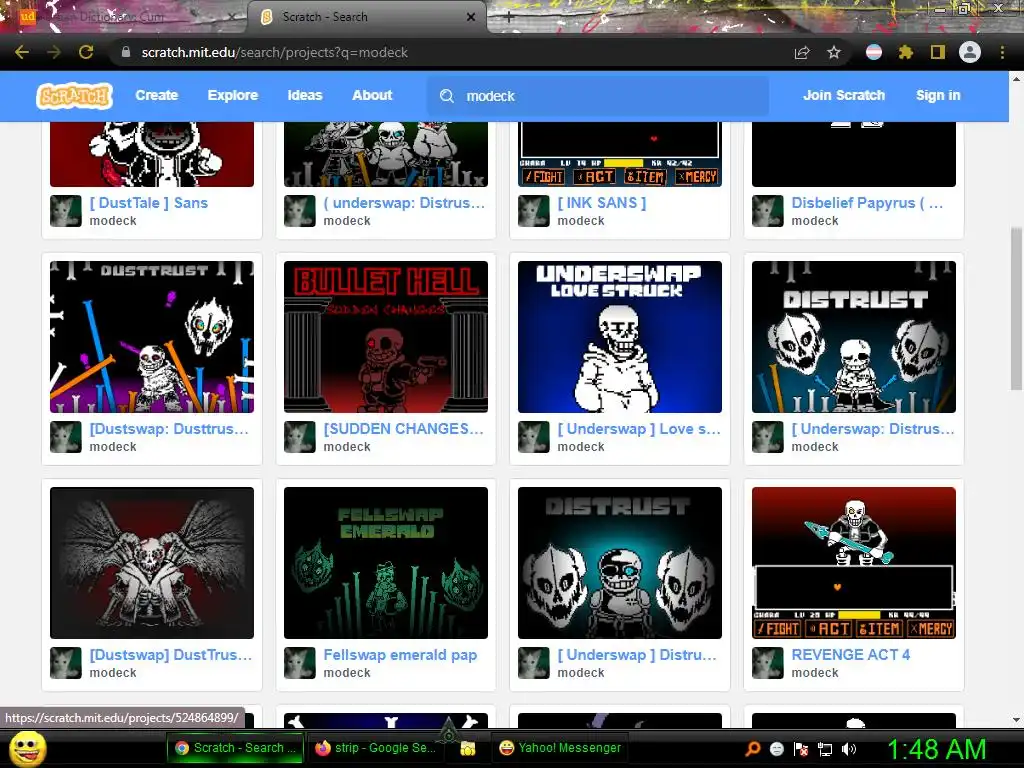Open the ( underswap: Distrus... project link

pos(404,203)
